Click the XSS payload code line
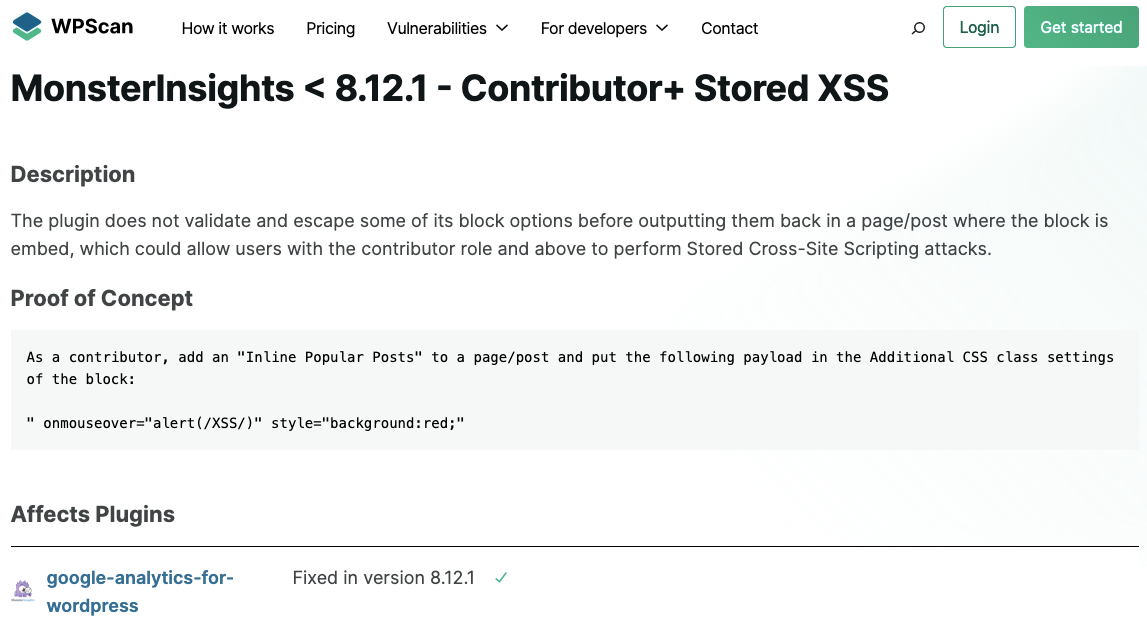This screenshot has width=1147, height=628. coord(245,423)
